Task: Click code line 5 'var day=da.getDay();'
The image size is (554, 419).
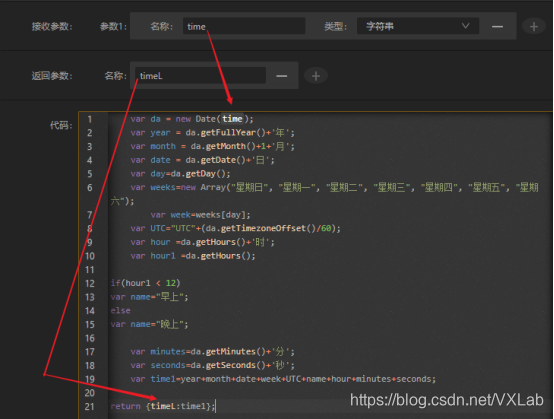Action: pos(180,174)
